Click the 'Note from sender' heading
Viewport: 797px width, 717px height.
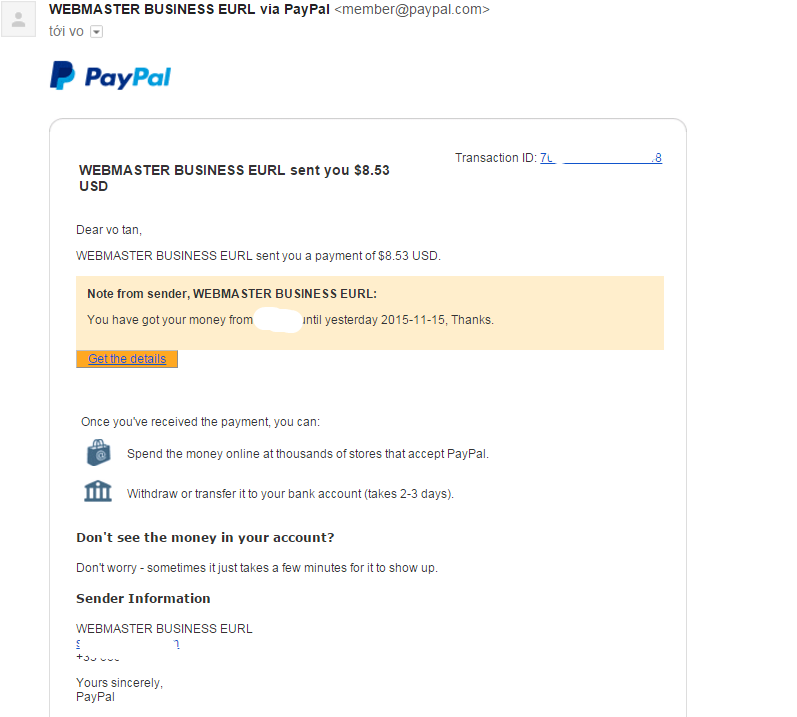point(232,294)
